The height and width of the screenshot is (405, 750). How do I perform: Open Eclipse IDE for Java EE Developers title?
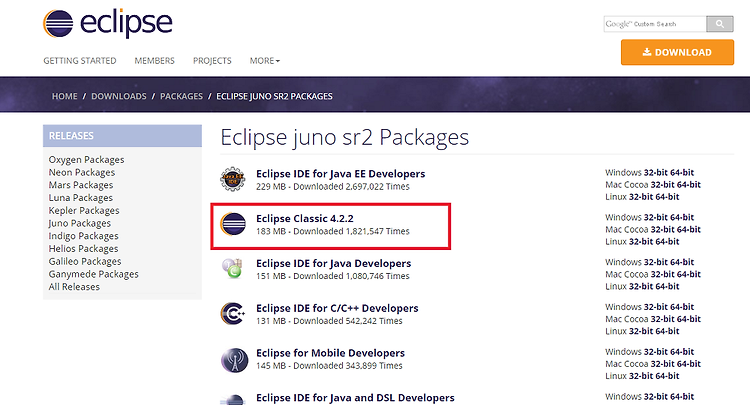pos(341,174)
